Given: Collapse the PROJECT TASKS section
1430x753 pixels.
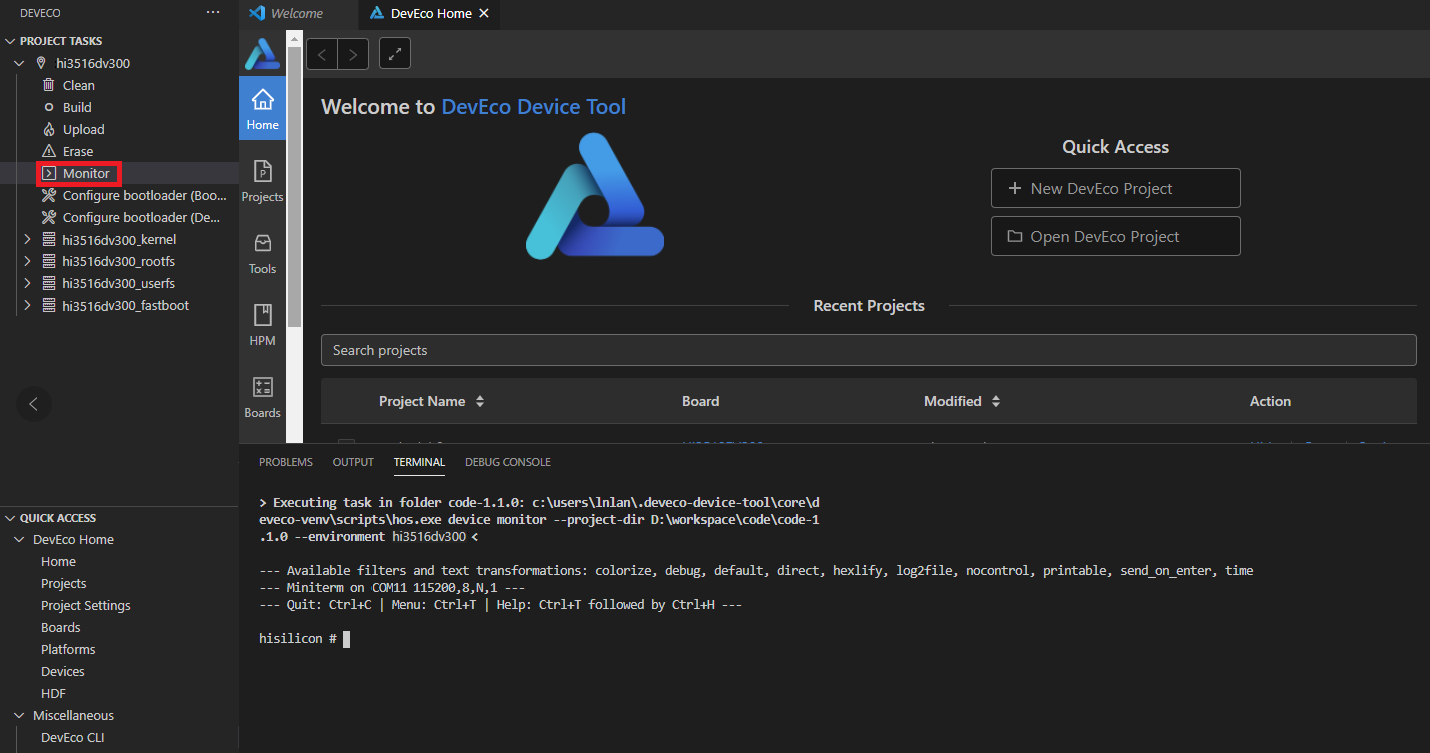Looking at the screenshot, I should click(x=11, y=41).
